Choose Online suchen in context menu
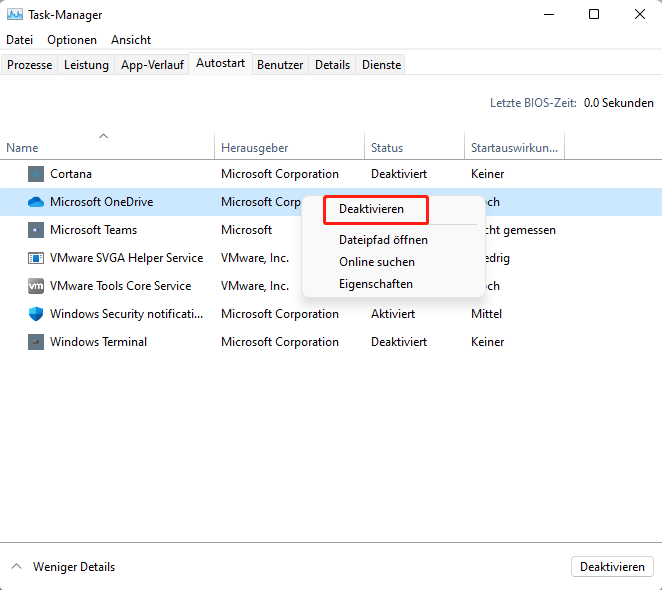The width and height of the screenshot is (662, 590). (x=377, y=262)
